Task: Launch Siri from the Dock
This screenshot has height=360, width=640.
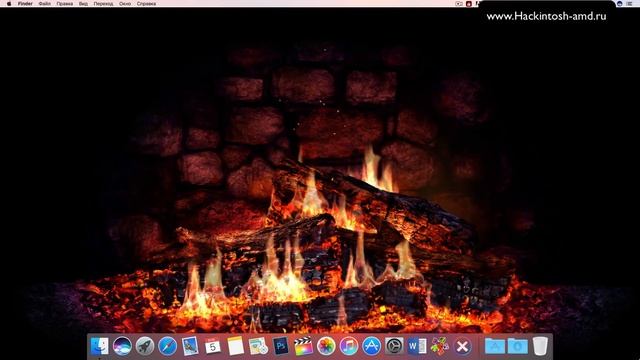Action: click(x=122, y=347)
